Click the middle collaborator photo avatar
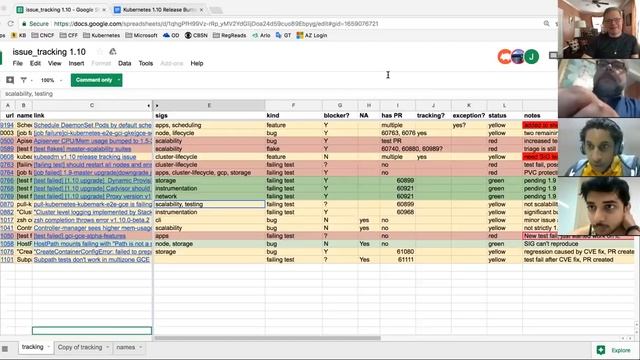This screenshot has width=640, height=360. click(518, 57)
